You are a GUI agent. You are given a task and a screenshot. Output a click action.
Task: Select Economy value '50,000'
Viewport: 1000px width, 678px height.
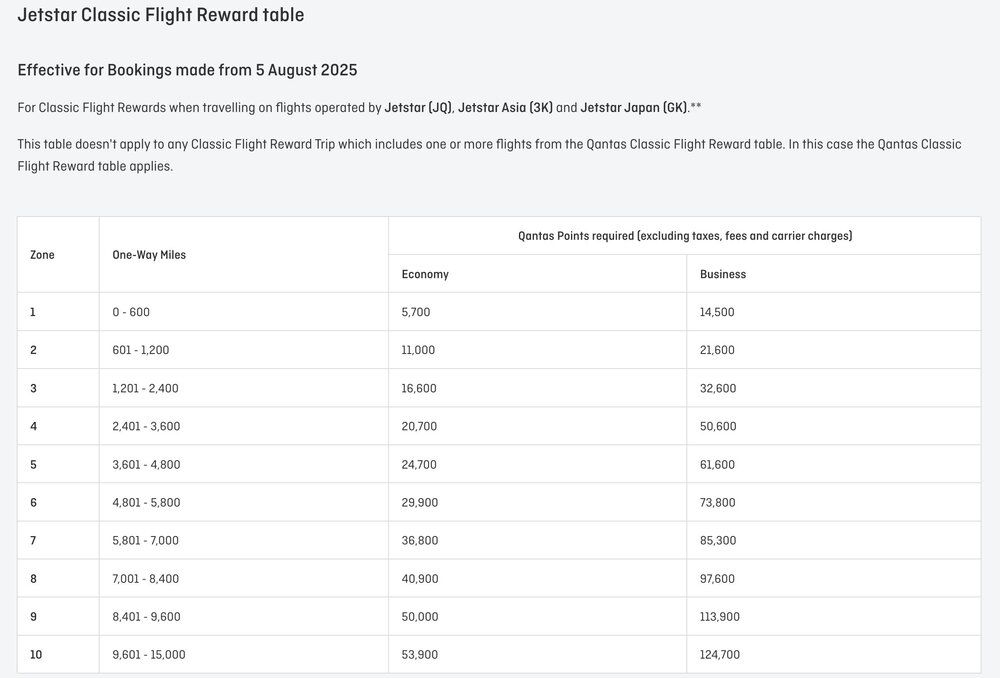(420, 616)
